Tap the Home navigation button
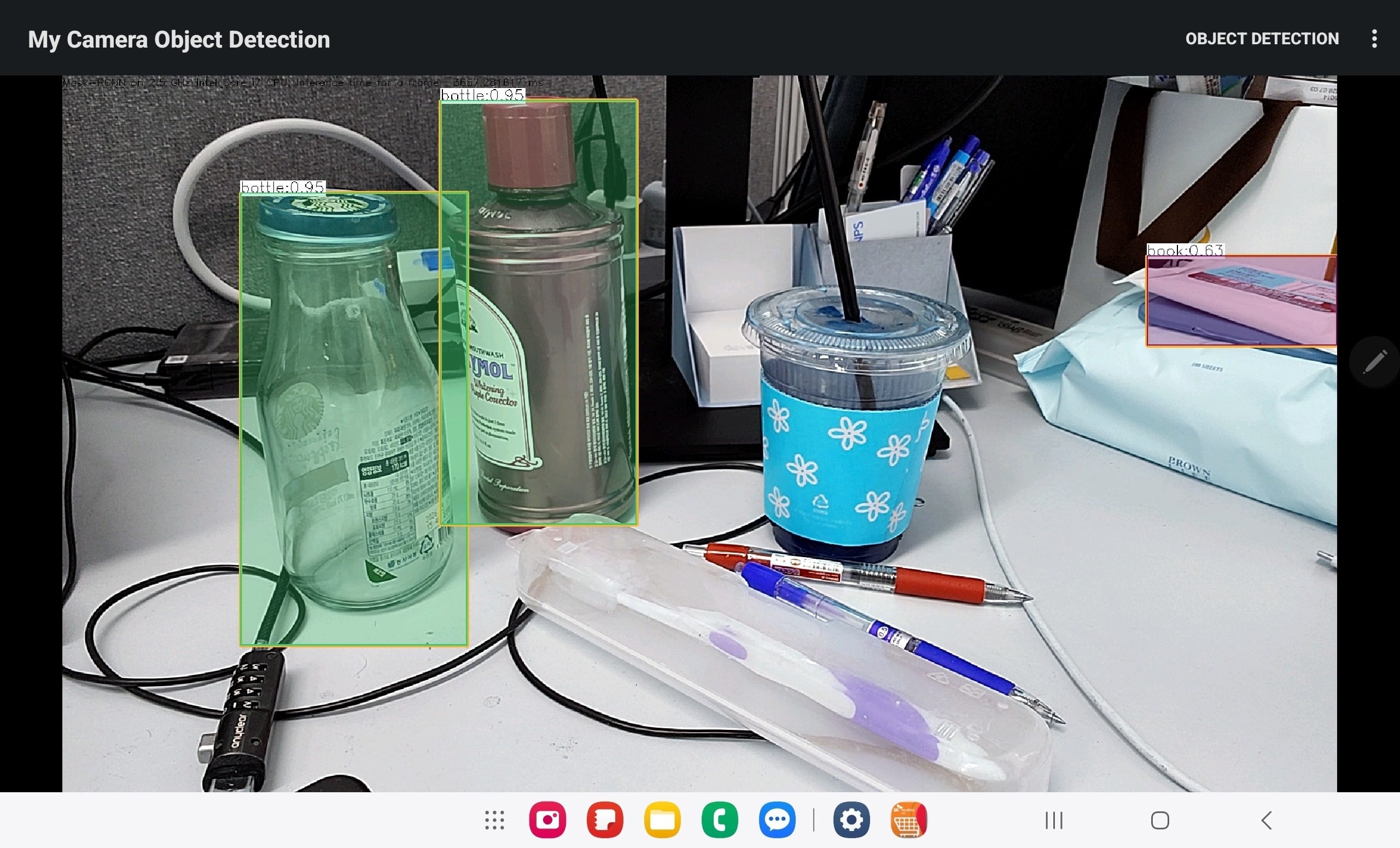This screenshot has height=848, width=1400. 1160,820
